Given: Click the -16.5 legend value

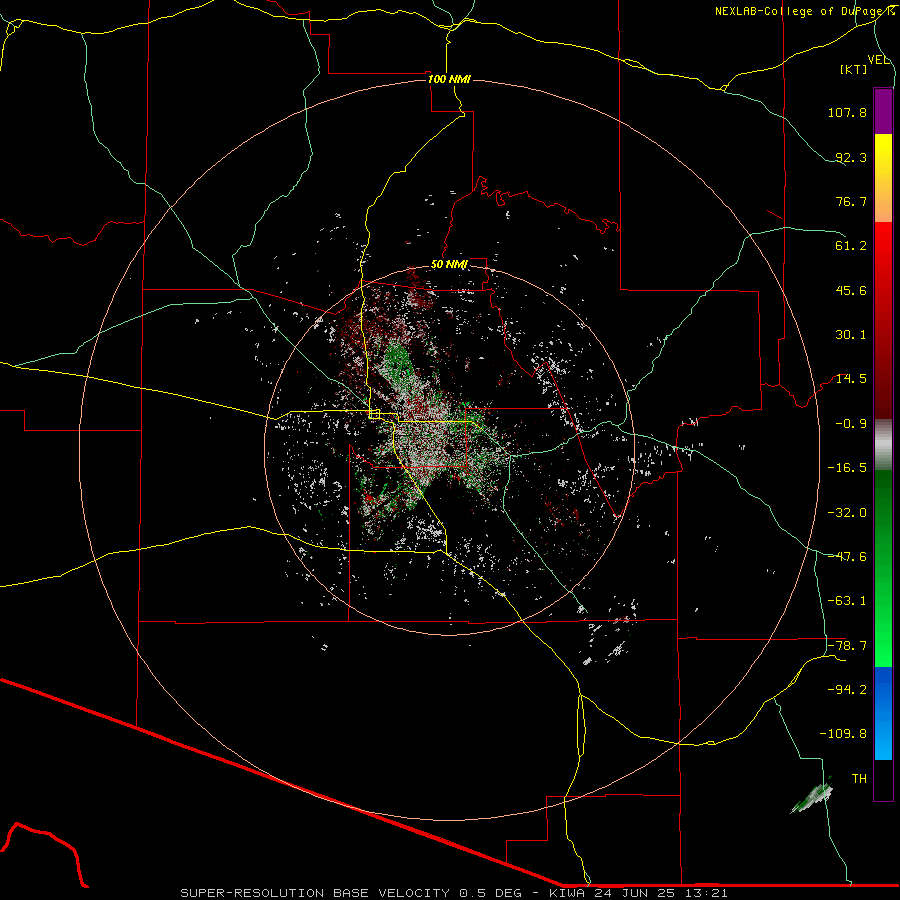Looking at the screenshot, I should tap(847, 468).
